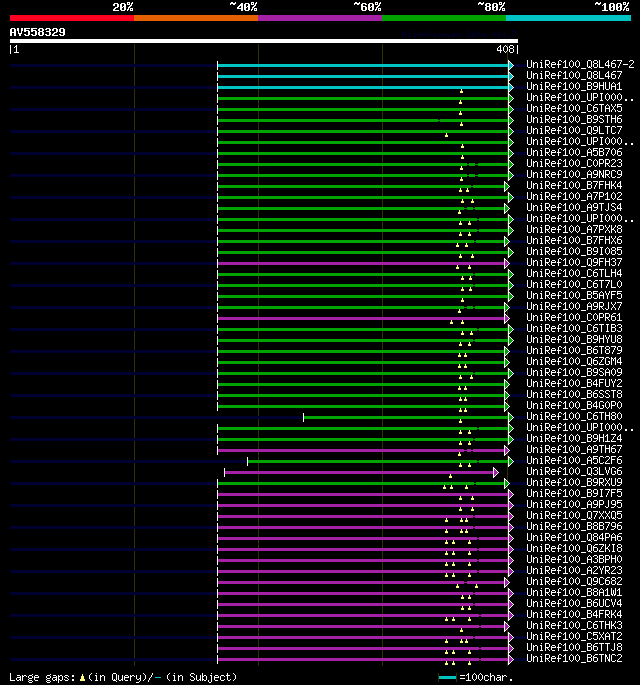Select the UniRef100_B4FRK4 label
This screenshot has height=685, width=640.
[574, 615]
